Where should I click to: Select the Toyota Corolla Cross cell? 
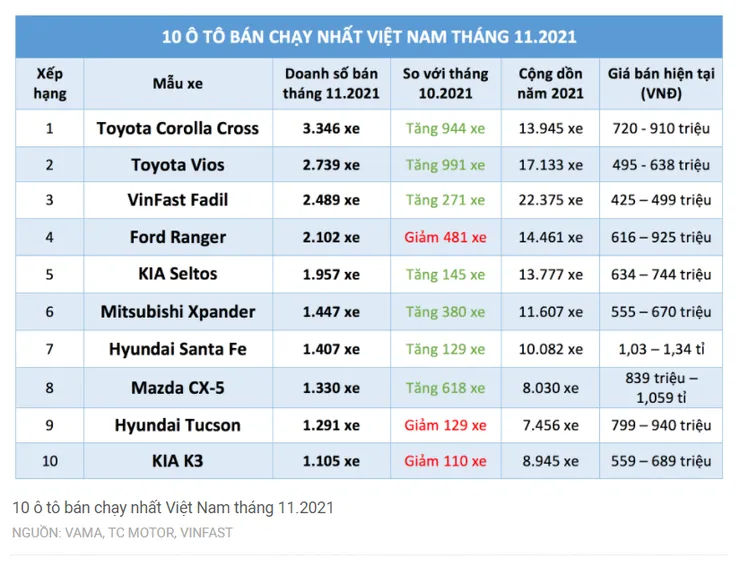tap(178, 128)
